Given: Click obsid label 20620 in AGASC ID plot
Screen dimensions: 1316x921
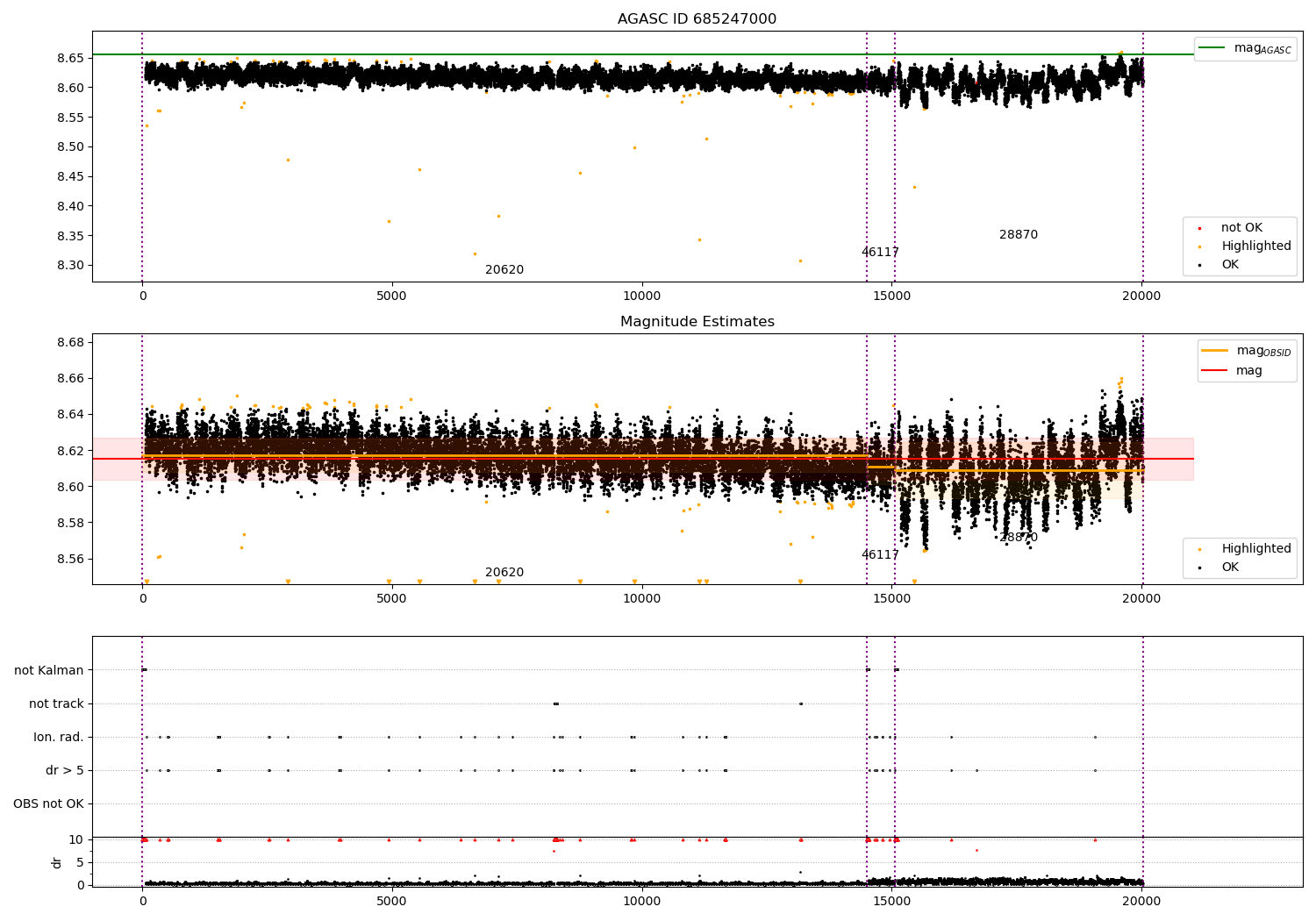Looking at the screenshot, I should pos(504,270).
